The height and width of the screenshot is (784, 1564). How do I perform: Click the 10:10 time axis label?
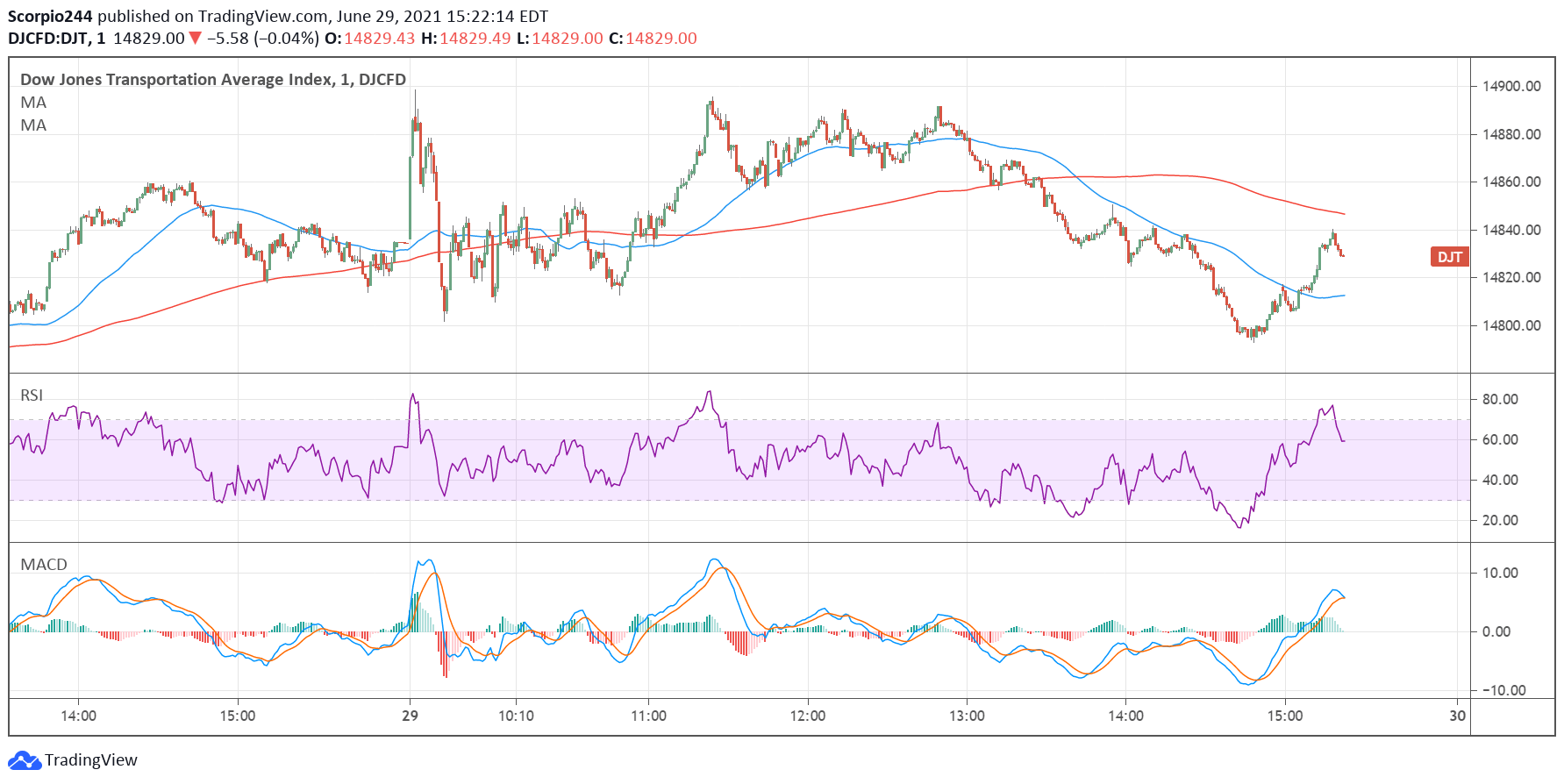click(516, 716)
